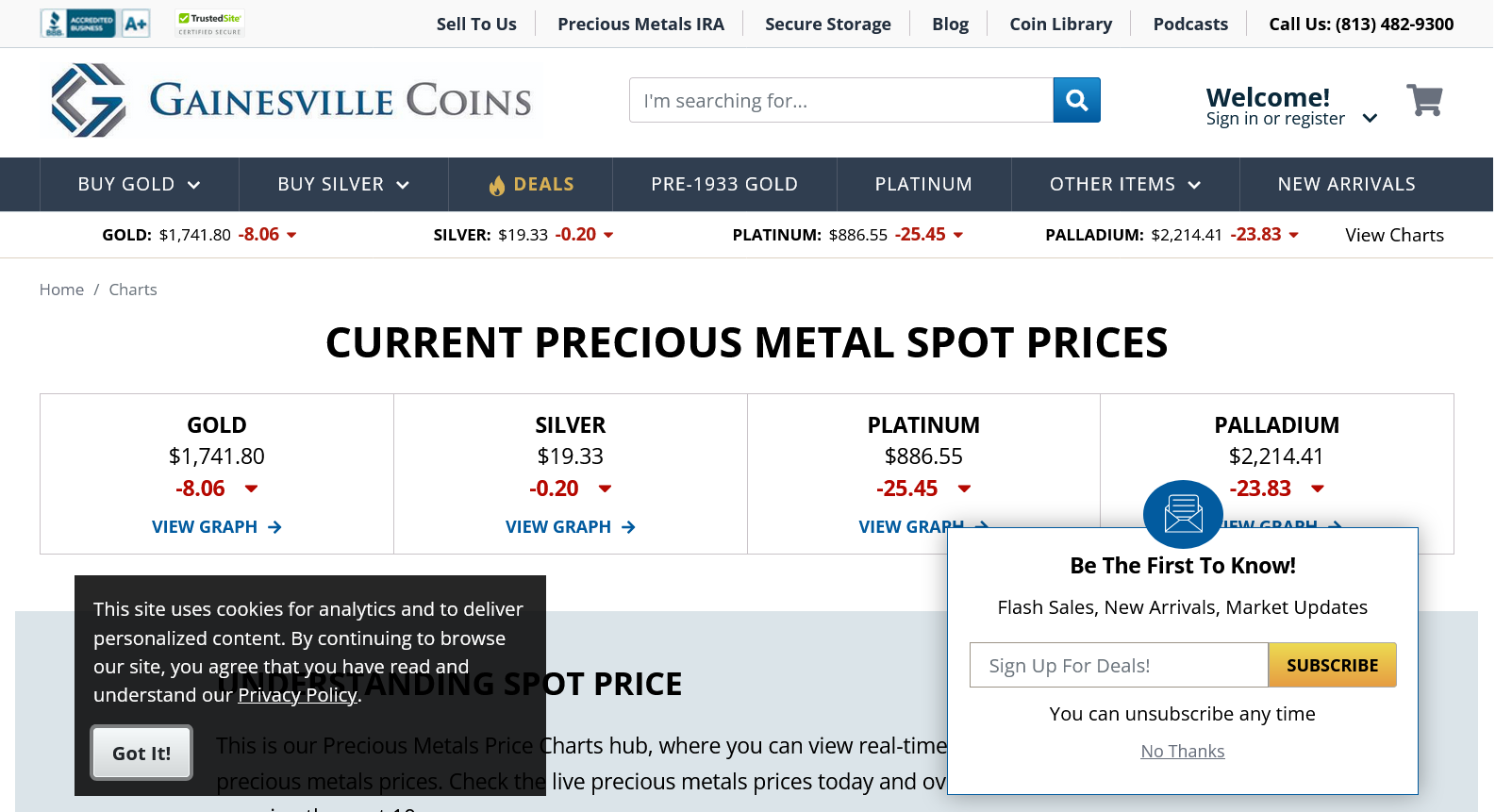Click the TrustedSite certified badge
Image resolution: width=1512 pixels, height=812 pixels.
210,24
